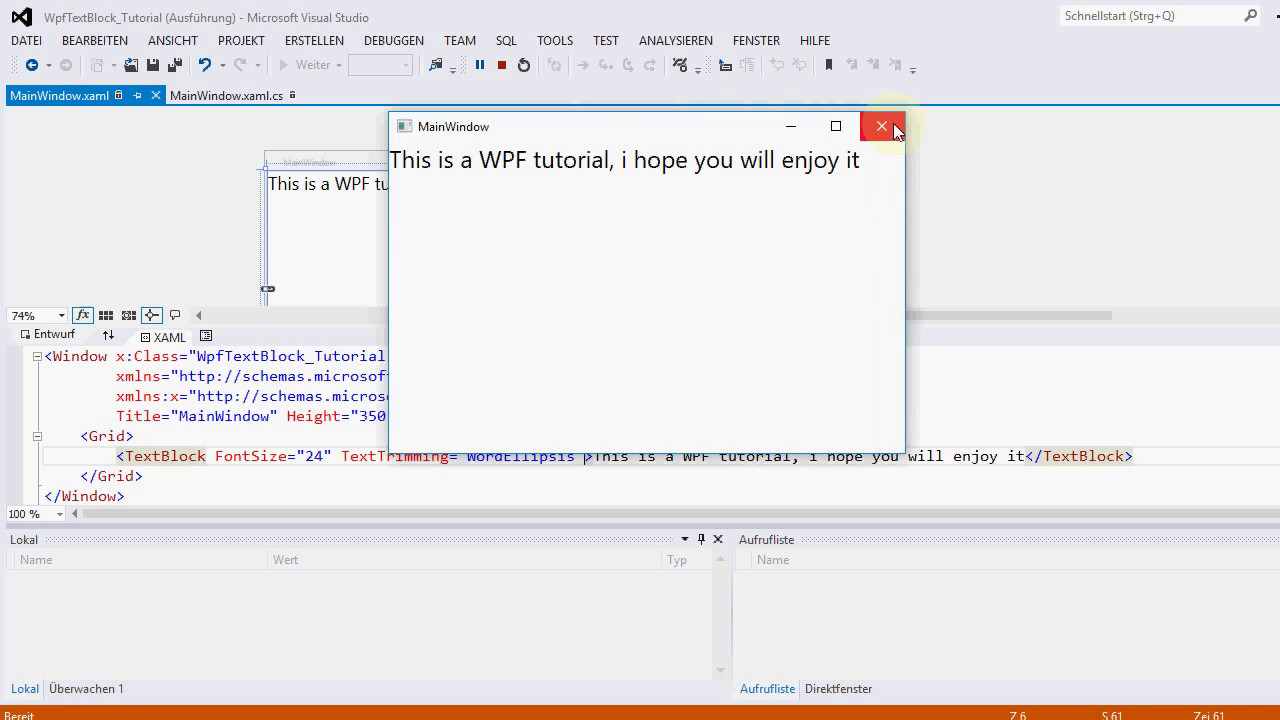Close the Lokal panel
The image size is (1280, 720).
[x=718, y=539]
